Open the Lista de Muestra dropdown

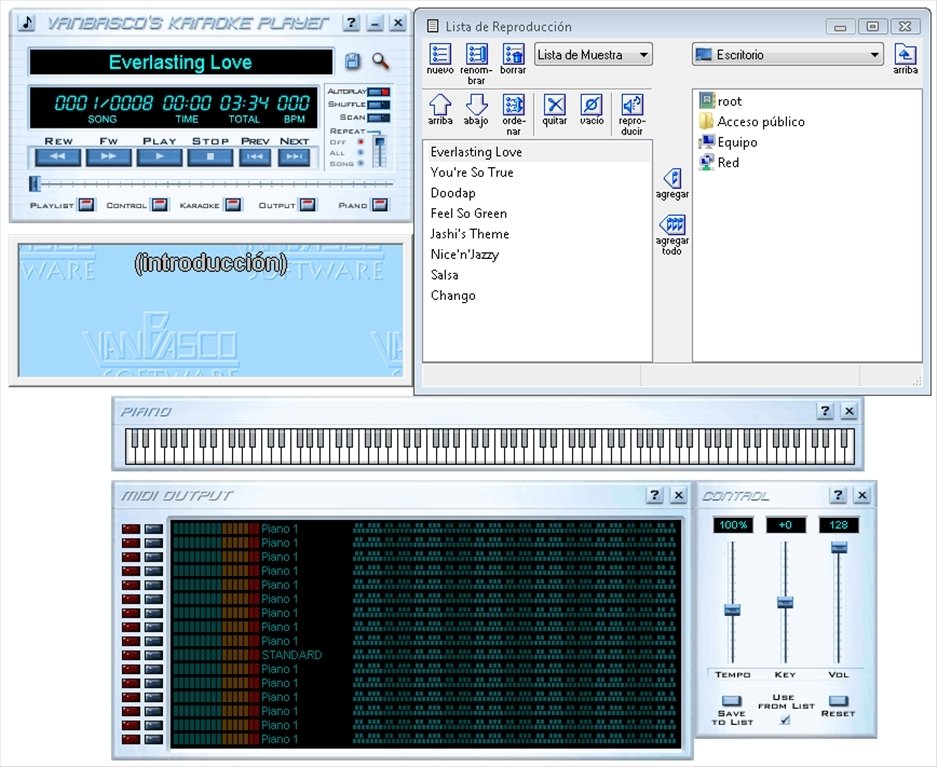coord(593,54)
